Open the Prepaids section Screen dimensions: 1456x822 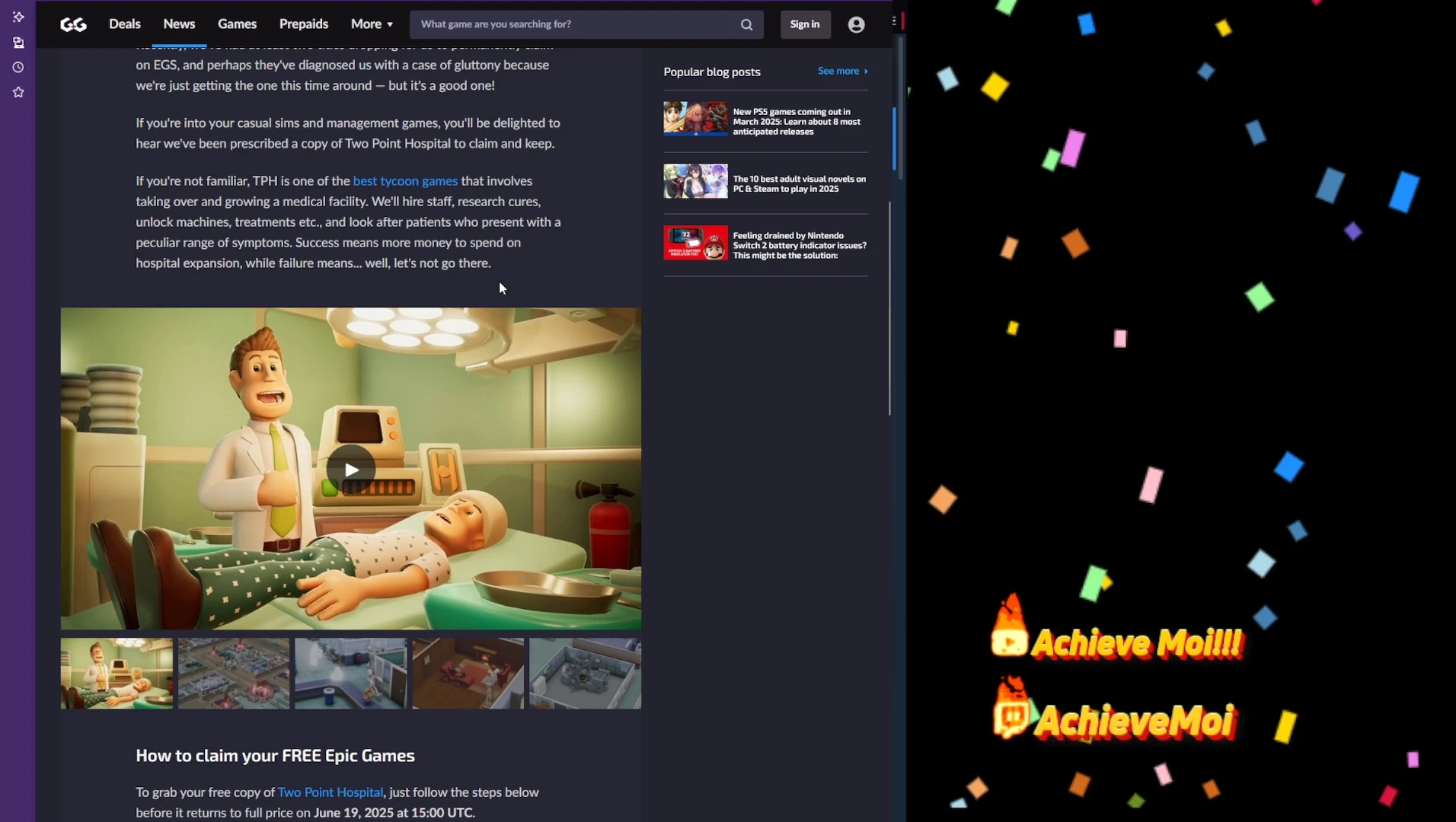click(303, 24)
